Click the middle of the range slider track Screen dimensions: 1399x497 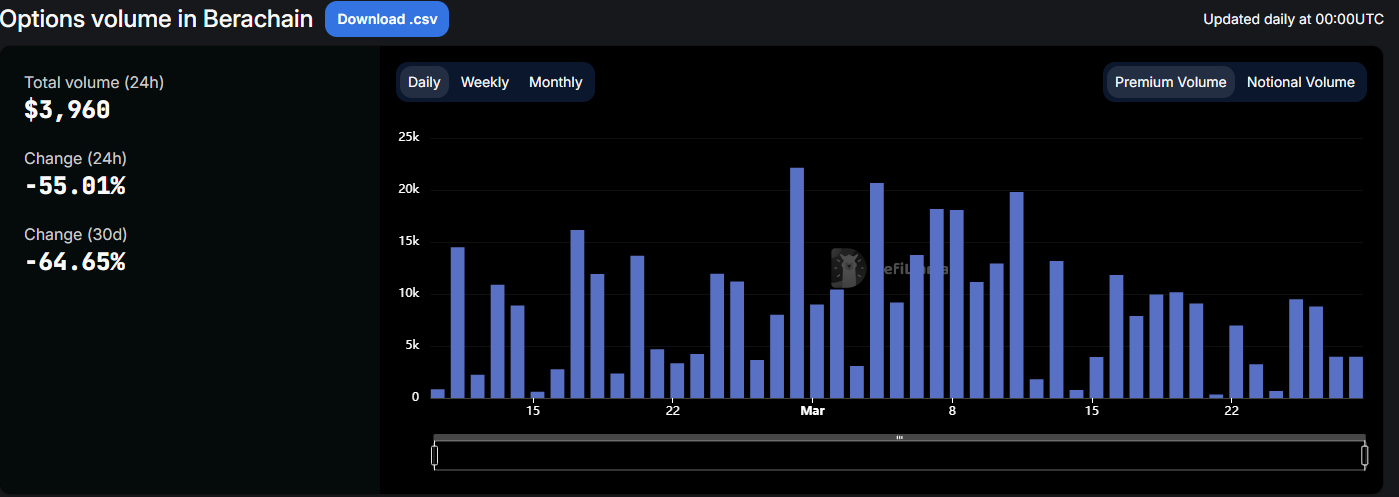(x=899, y=456)
